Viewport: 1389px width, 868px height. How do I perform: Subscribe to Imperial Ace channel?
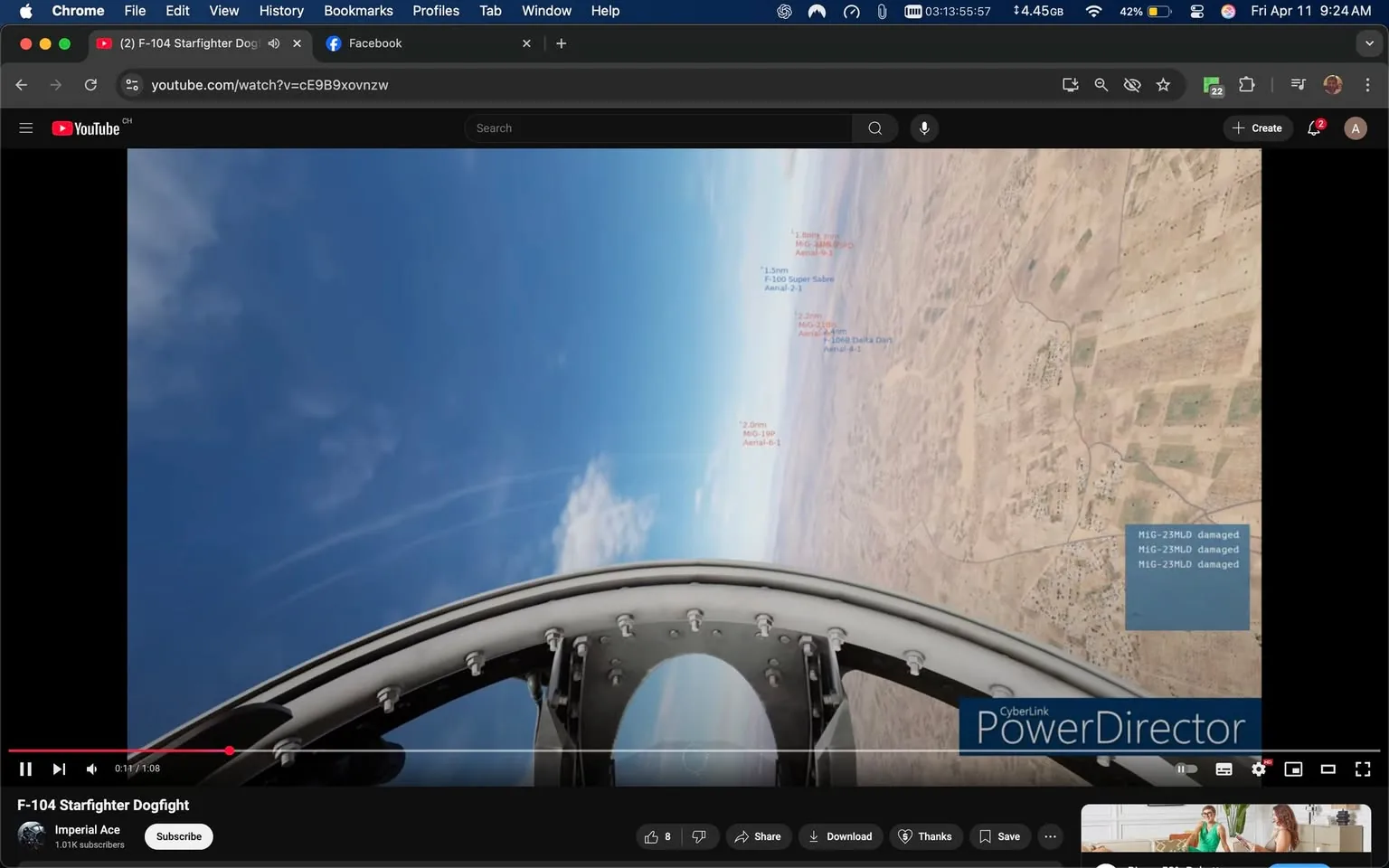[x=178, y=836]
